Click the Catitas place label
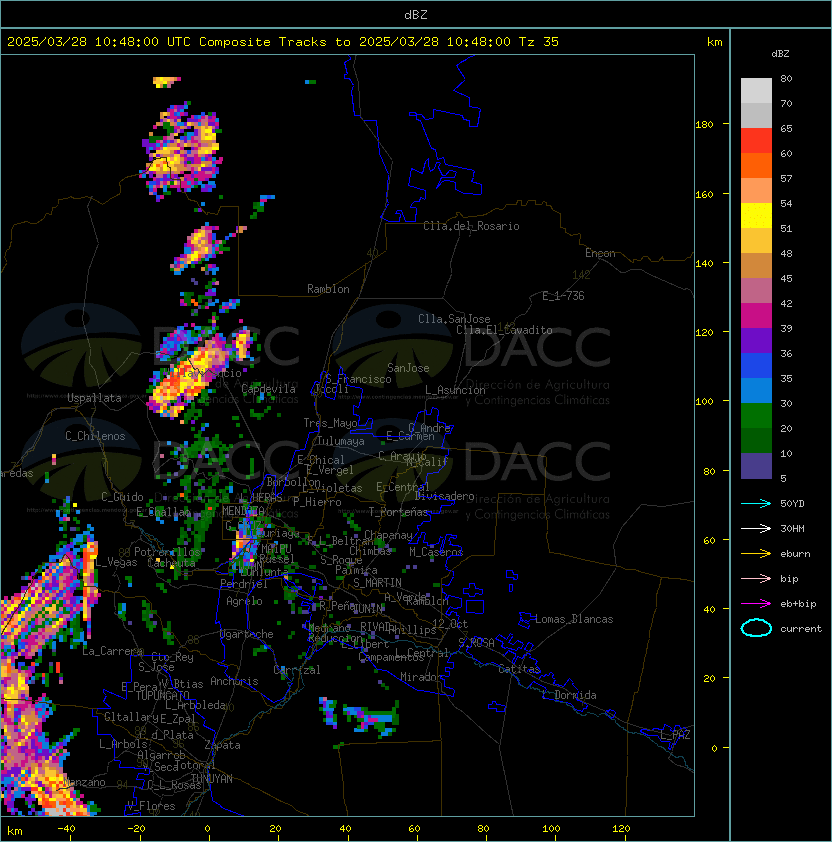Screen dimensions: 832x842 tap(519, 669)
